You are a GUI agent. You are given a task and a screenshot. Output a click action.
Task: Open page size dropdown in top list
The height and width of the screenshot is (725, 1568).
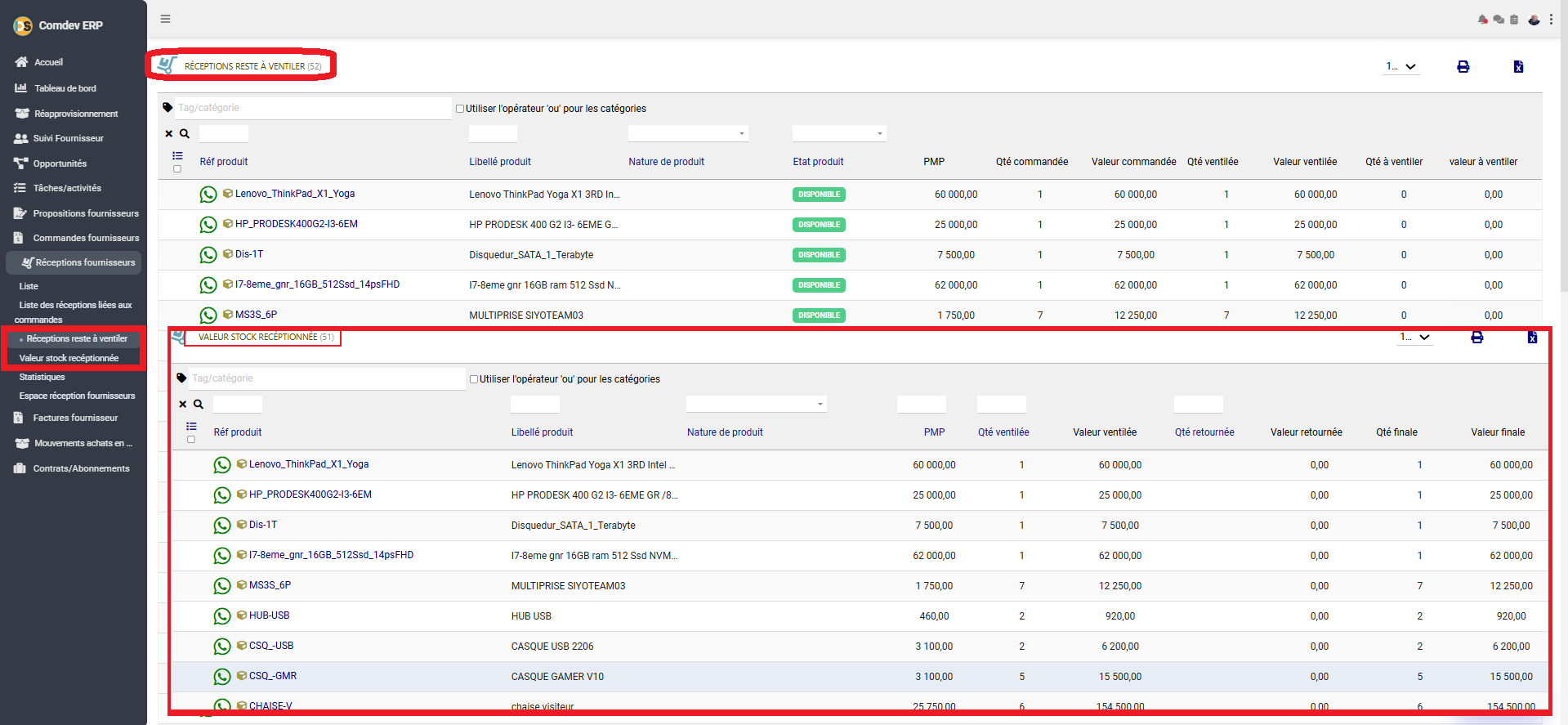[1400, 66]
